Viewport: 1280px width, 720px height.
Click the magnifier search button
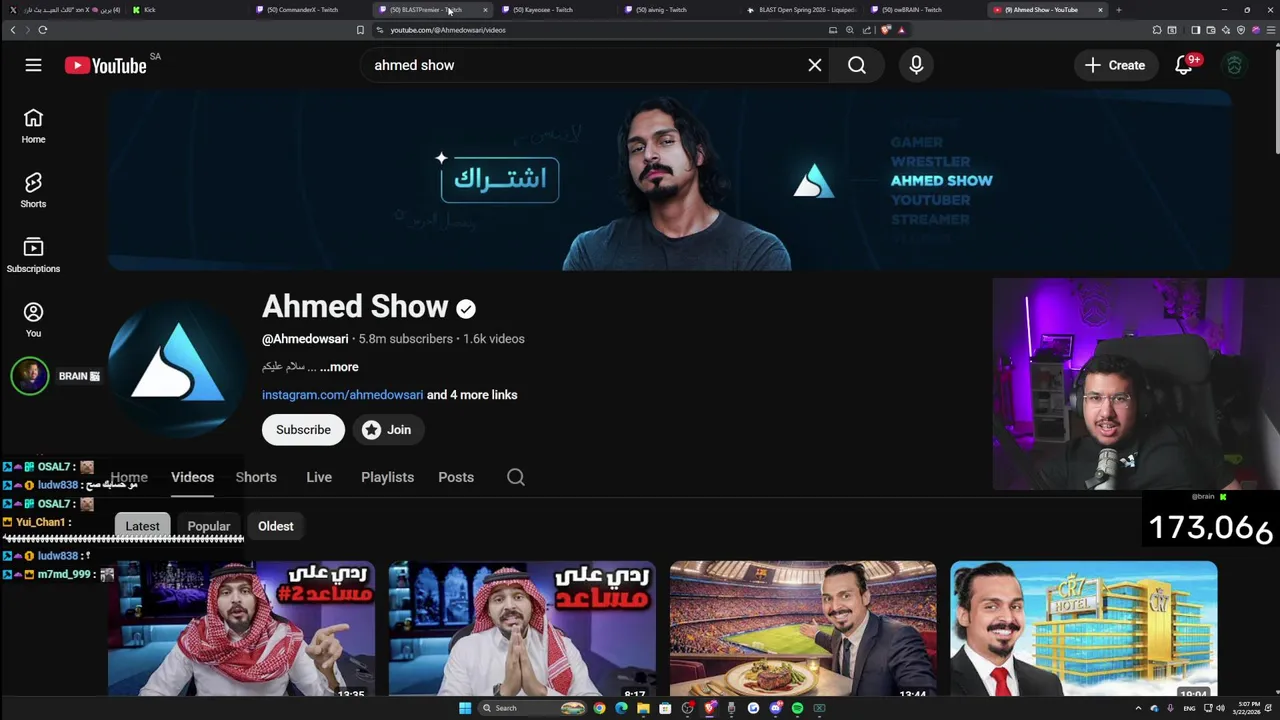[x=857, y=65]
